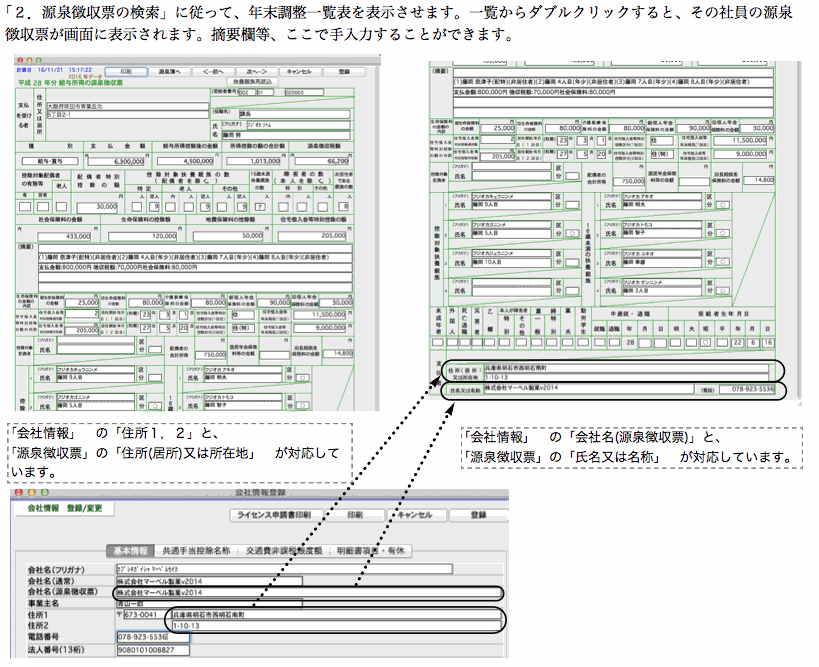Screen dimensions: 819x667
Task: Switch to the 共通手当控除名称 tab
Action: point(194,550)
